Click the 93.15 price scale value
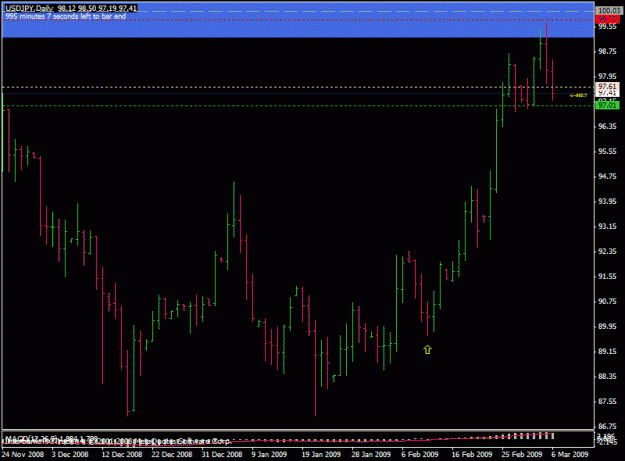Viewport: 625px width, 461px height. pos(607,227)
